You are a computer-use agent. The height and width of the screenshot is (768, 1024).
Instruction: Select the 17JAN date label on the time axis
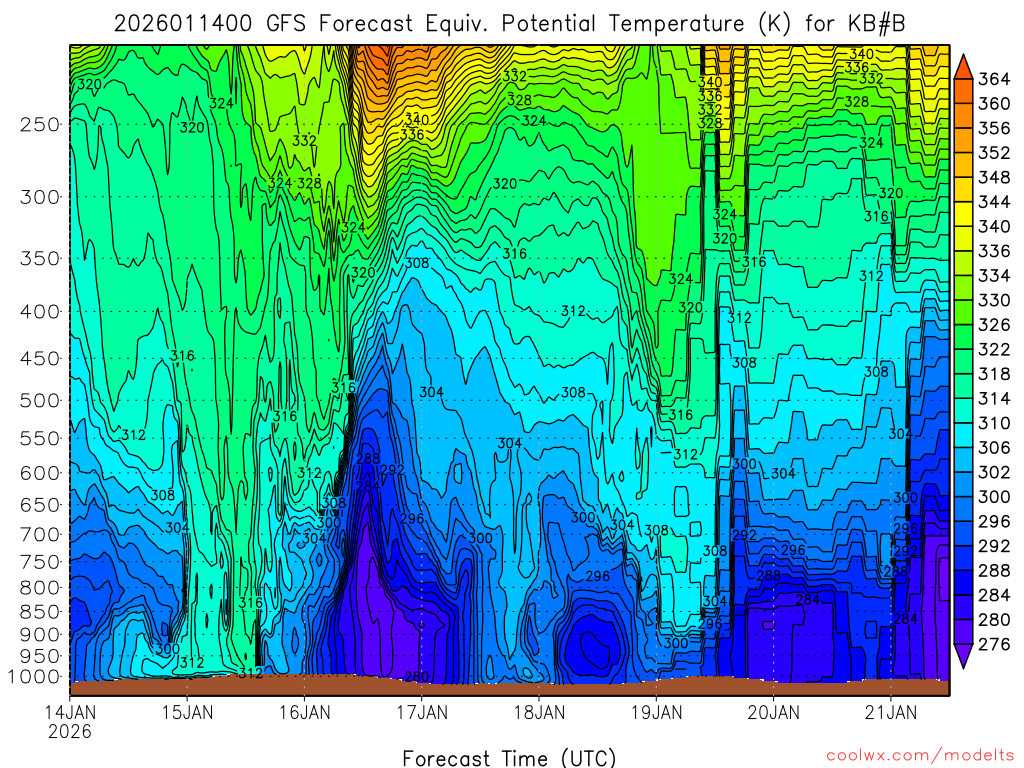pyautogui.click(x=422, y=712)
